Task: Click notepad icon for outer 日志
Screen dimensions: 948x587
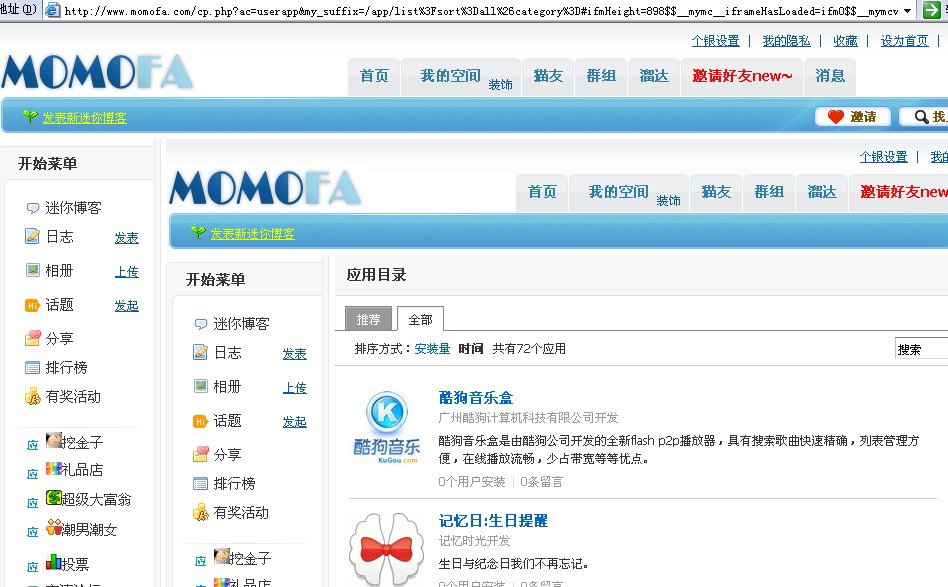Action: click(32, 236)
